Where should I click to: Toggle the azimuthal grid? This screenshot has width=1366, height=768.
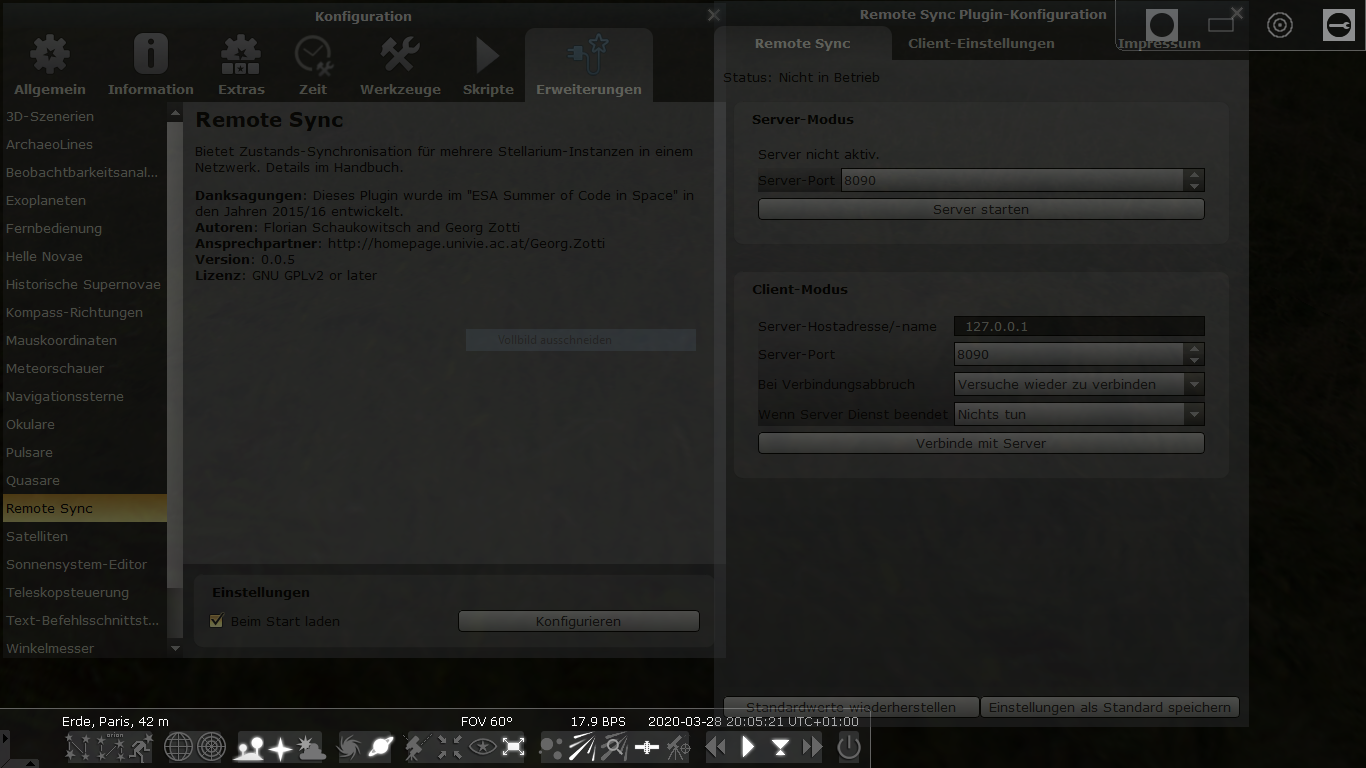tap(211, 747)
